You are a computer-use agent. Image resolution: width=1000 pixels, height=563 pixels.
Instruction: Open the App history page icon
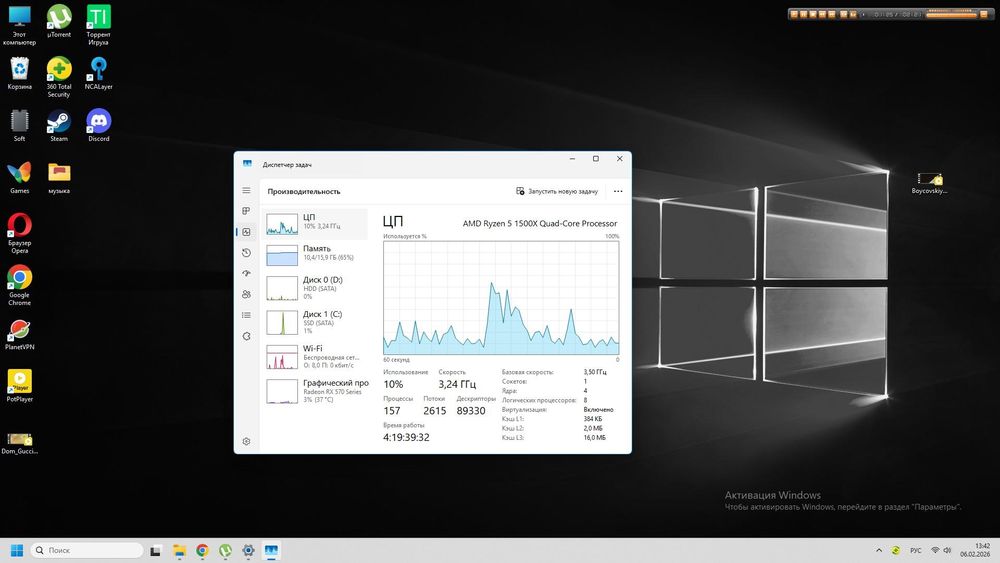point(246,253)
